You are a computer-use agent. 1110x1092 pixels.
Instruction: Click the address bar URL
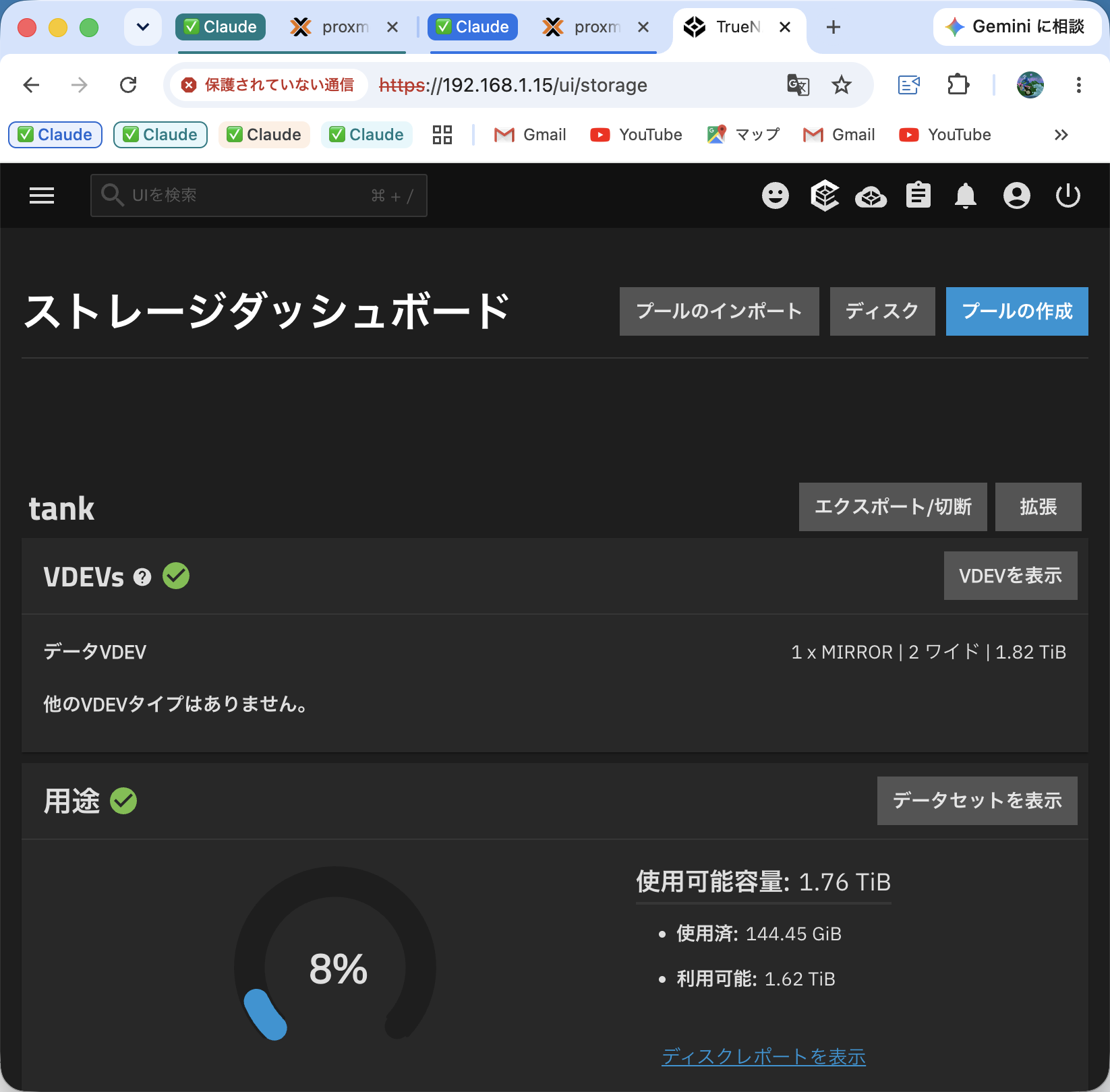click(x=513, y=85)
